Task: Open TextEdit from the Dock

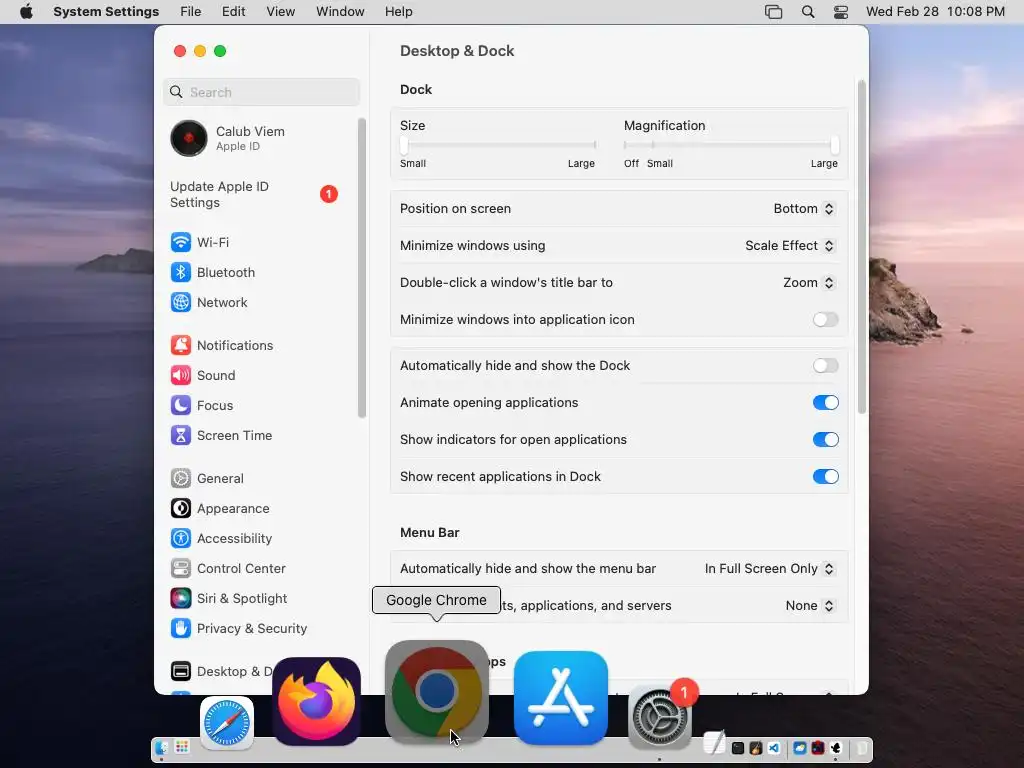Action: (714, 743)
